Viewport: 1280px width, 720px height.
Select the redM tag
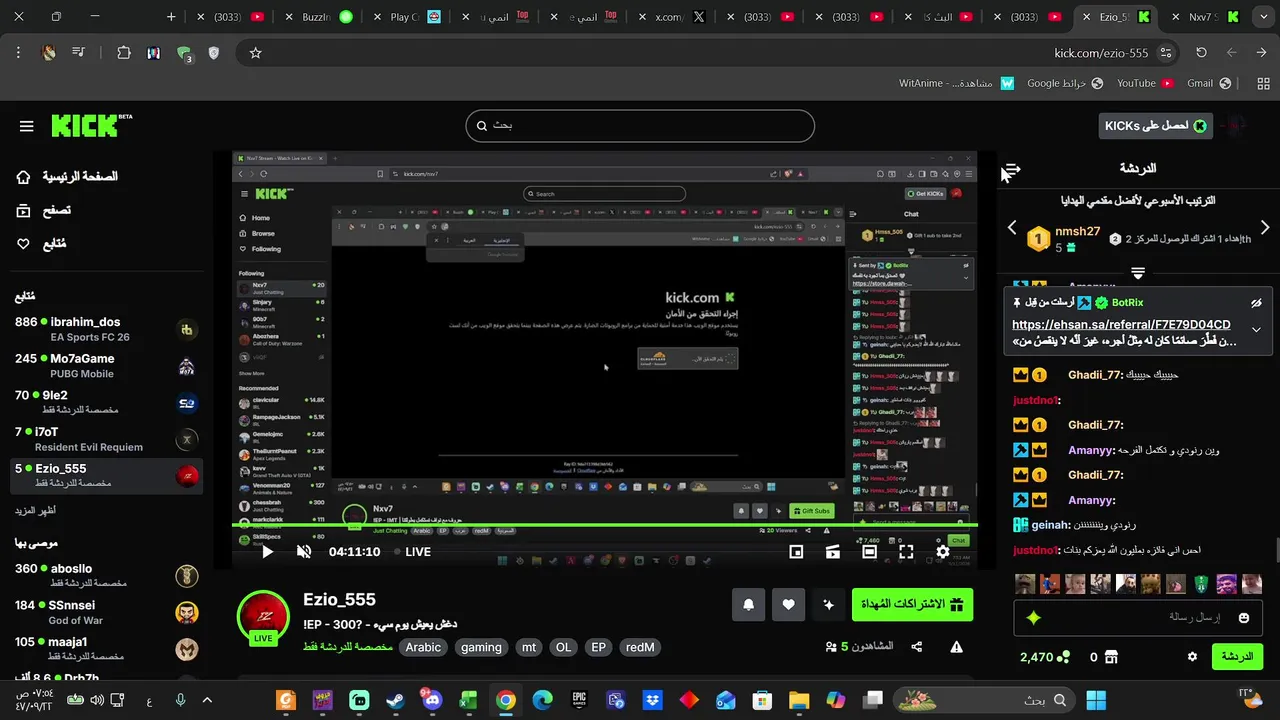click(640, 647)
